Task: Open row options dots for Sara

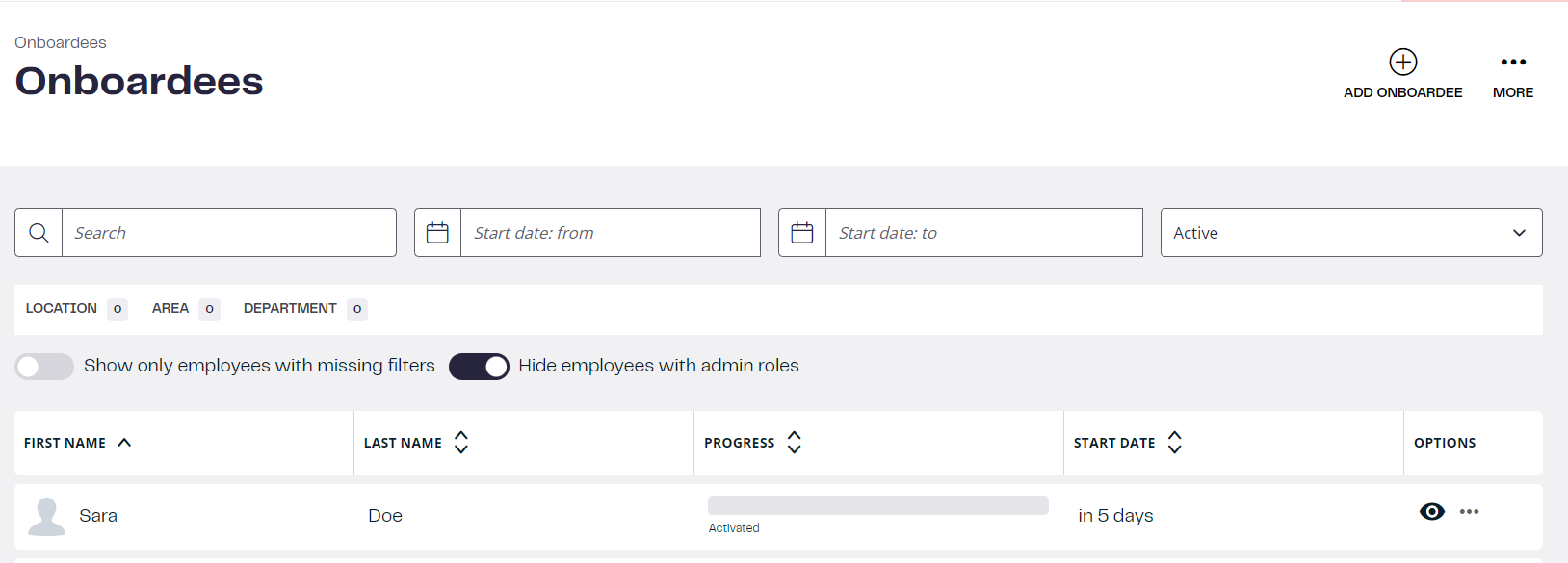Action: (1469, 512)
